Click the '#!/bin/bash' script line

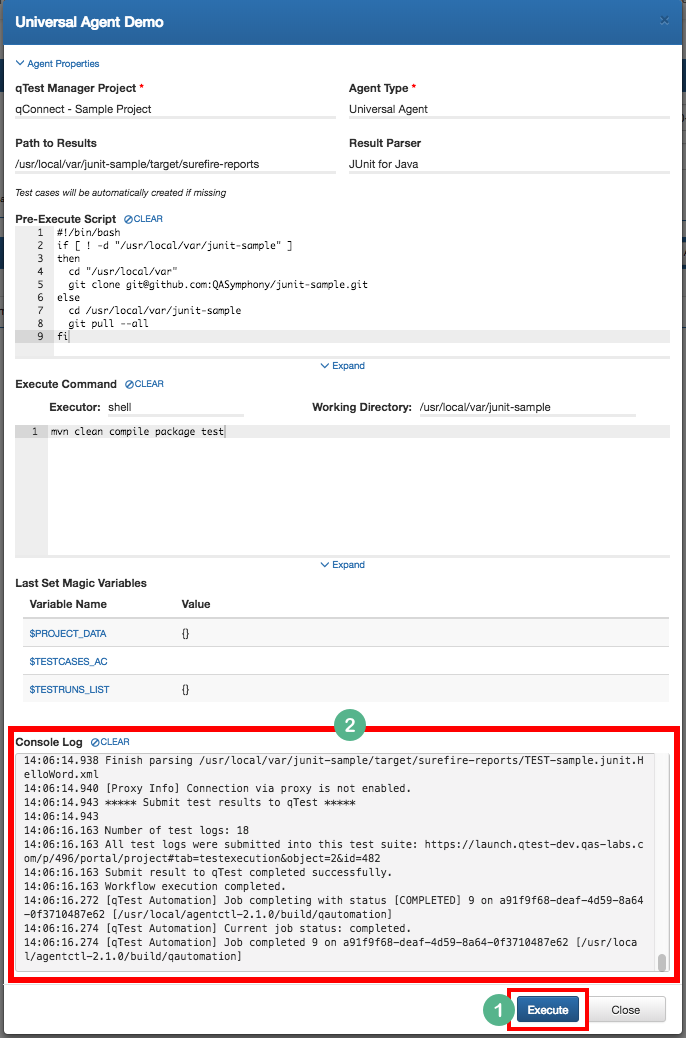(89, 233)
